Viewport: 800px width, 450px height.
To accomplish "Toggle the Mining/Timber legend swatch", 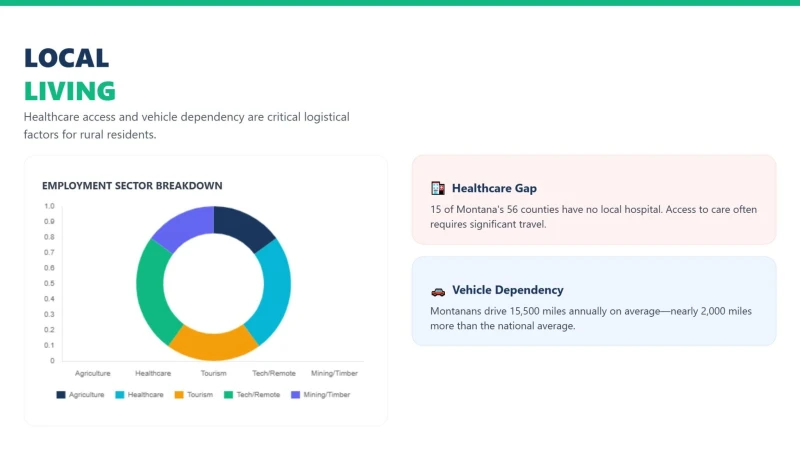I will (x=295, y=394).
